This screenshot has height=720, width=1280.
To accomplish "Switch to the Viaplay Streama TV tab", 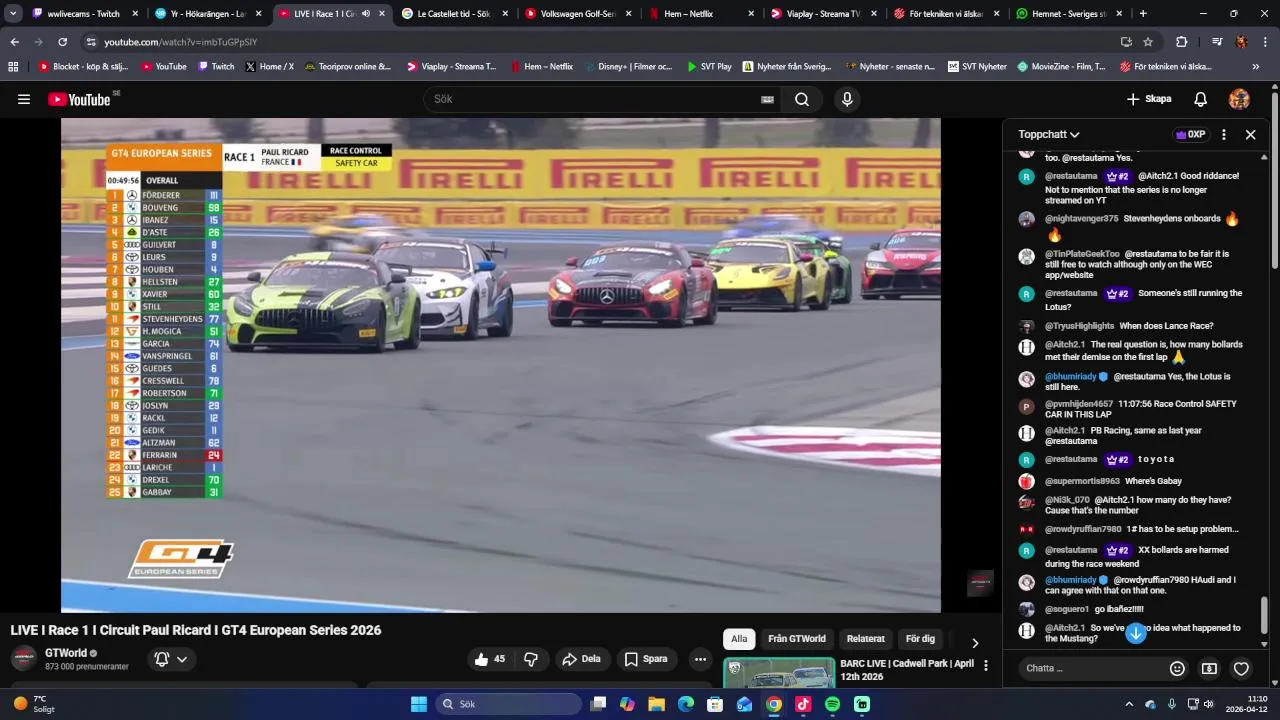I will pos(825,14).
